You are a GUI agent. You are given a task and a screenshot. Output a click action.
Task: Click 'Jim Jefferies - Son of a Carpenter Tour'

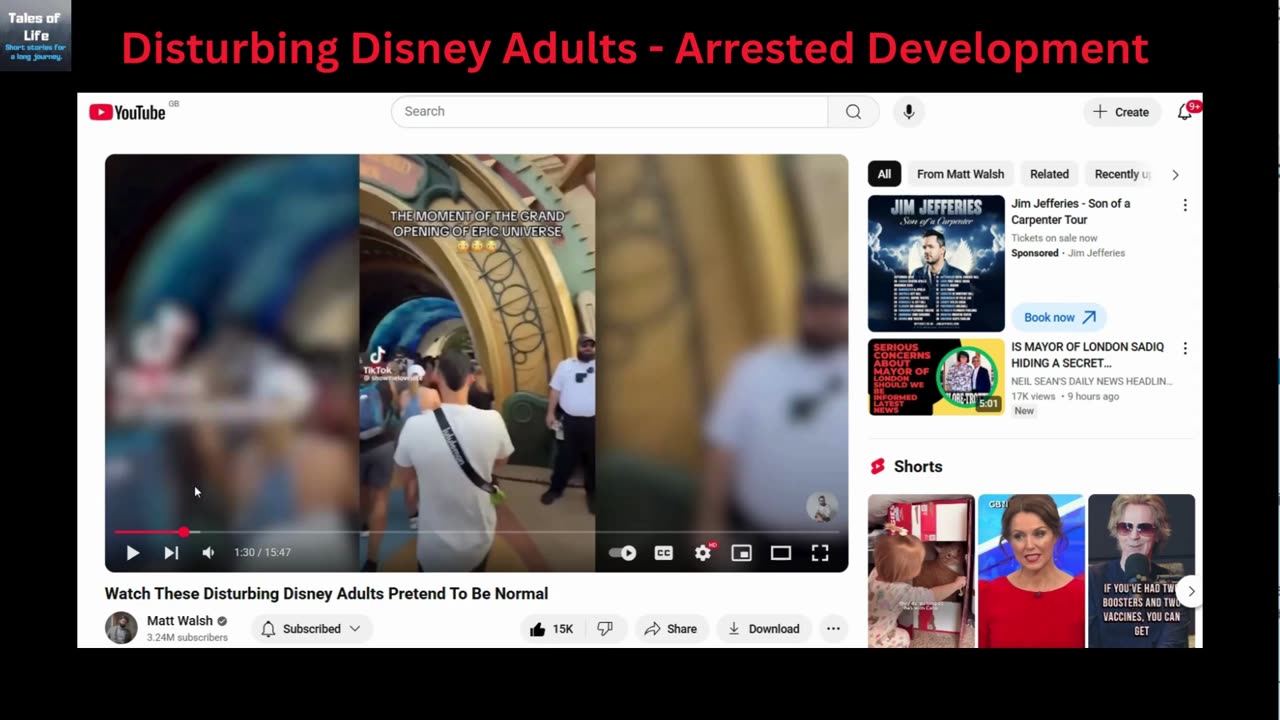point(1070,211)
